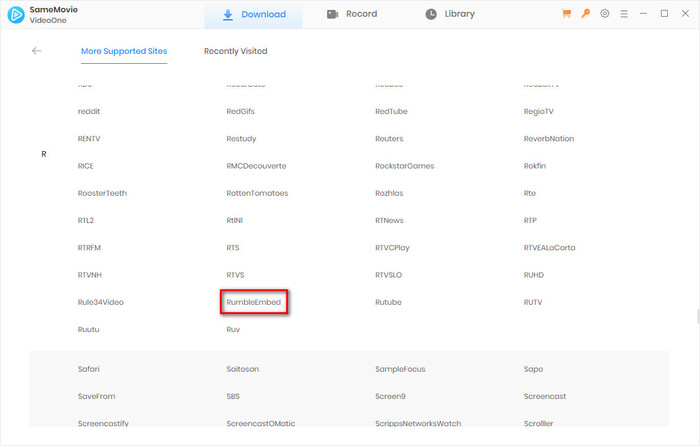The width and height of the screenshot is (700, 446).
Task: Open the RUHD site
Action: [533, 275]
